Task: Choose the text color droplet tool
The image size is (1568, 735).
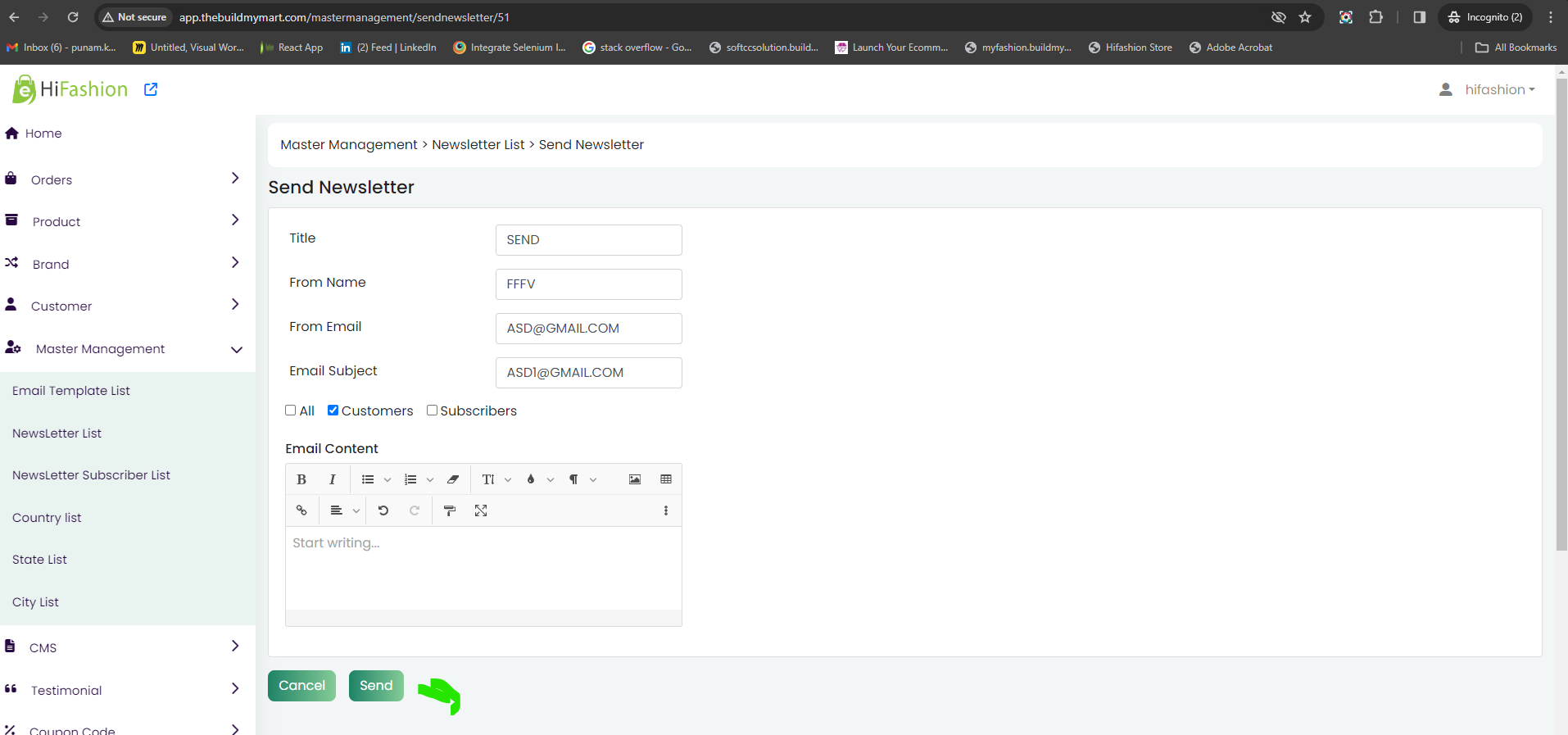Action: coord(531,479)
